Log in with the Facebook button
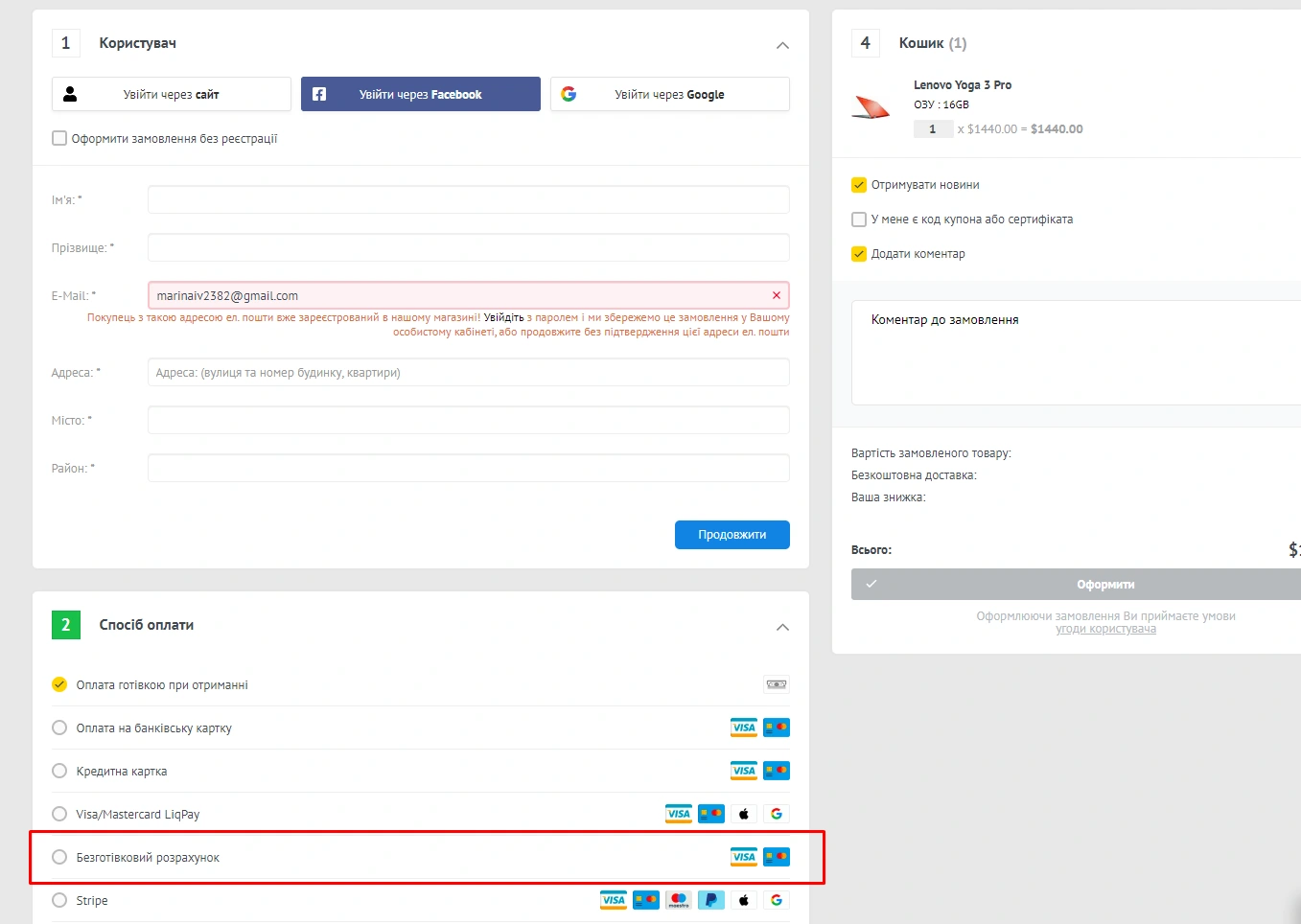The height and width of the screenshot is (924, 1301). tap(420, 94)
